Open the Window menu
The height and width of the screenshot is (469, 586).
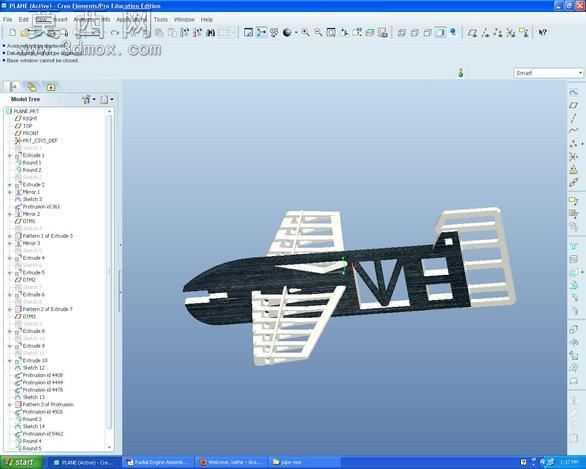184,19
